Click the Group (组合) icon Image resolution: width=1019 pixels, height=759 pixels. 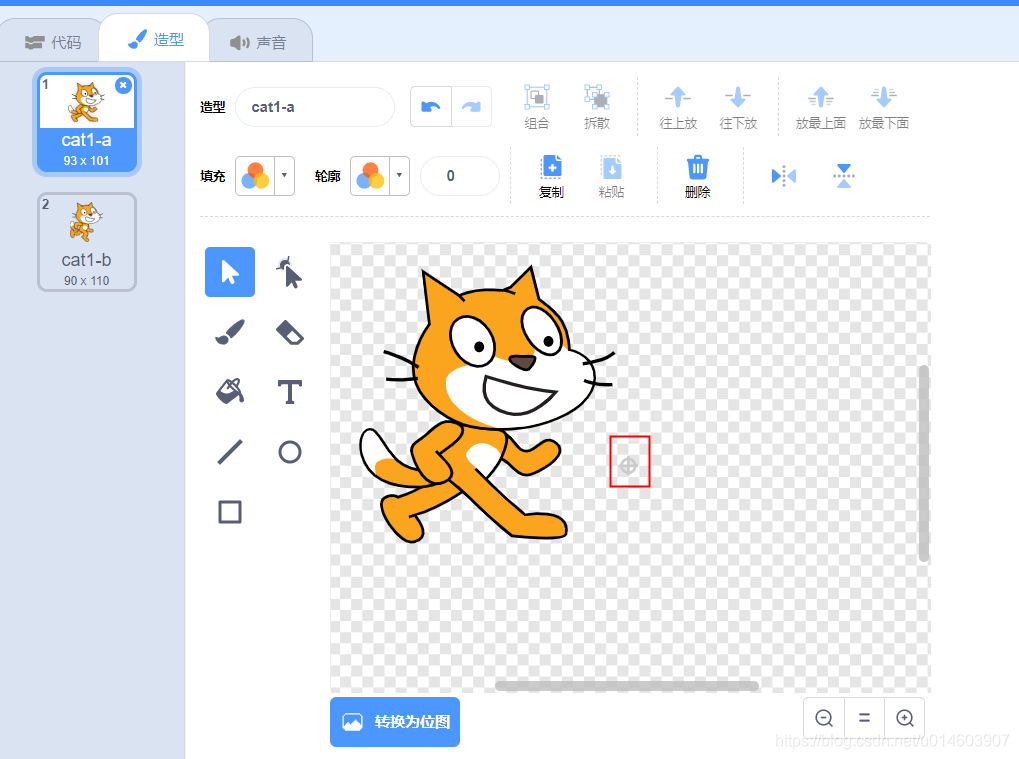[537, 107]
